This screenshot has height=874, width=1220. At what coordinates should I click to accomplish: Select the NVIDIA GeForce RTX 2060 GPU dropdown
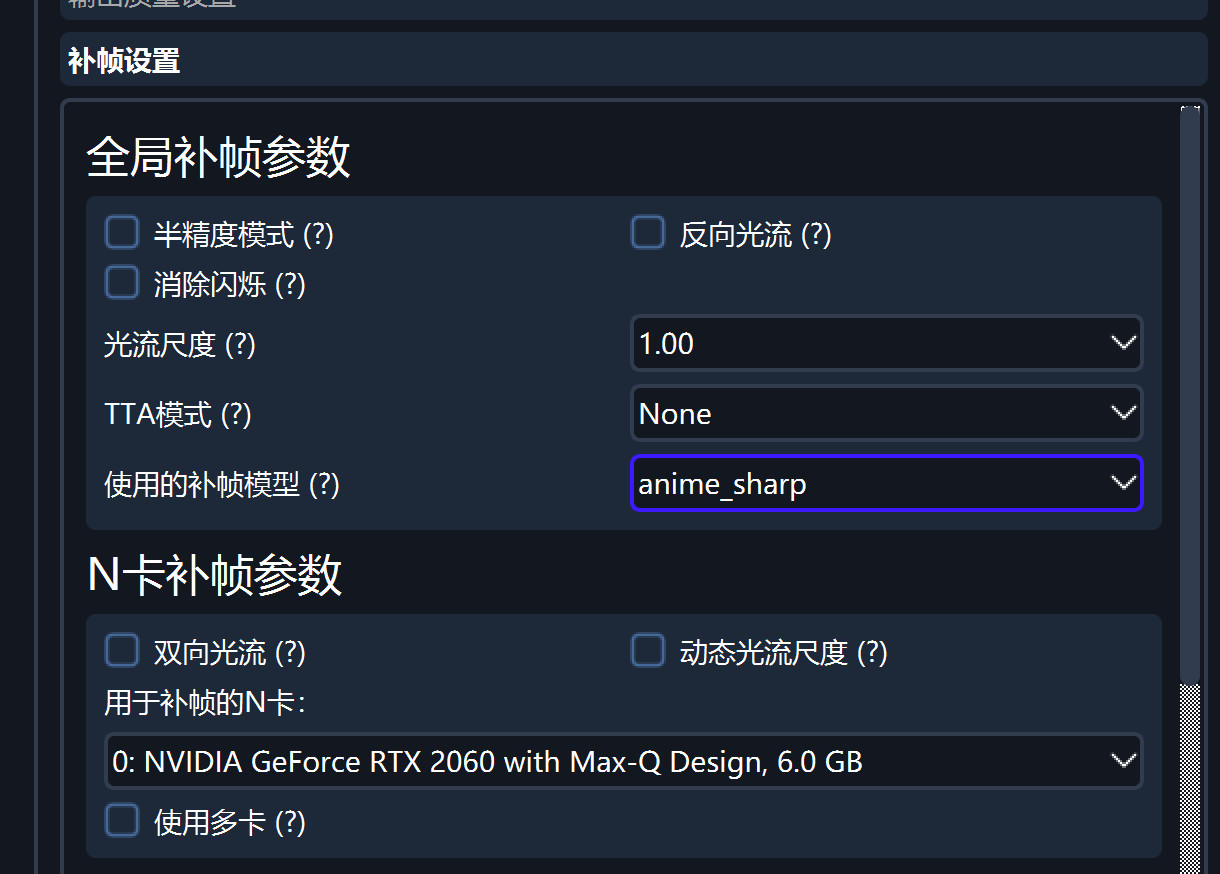point(623,762)
